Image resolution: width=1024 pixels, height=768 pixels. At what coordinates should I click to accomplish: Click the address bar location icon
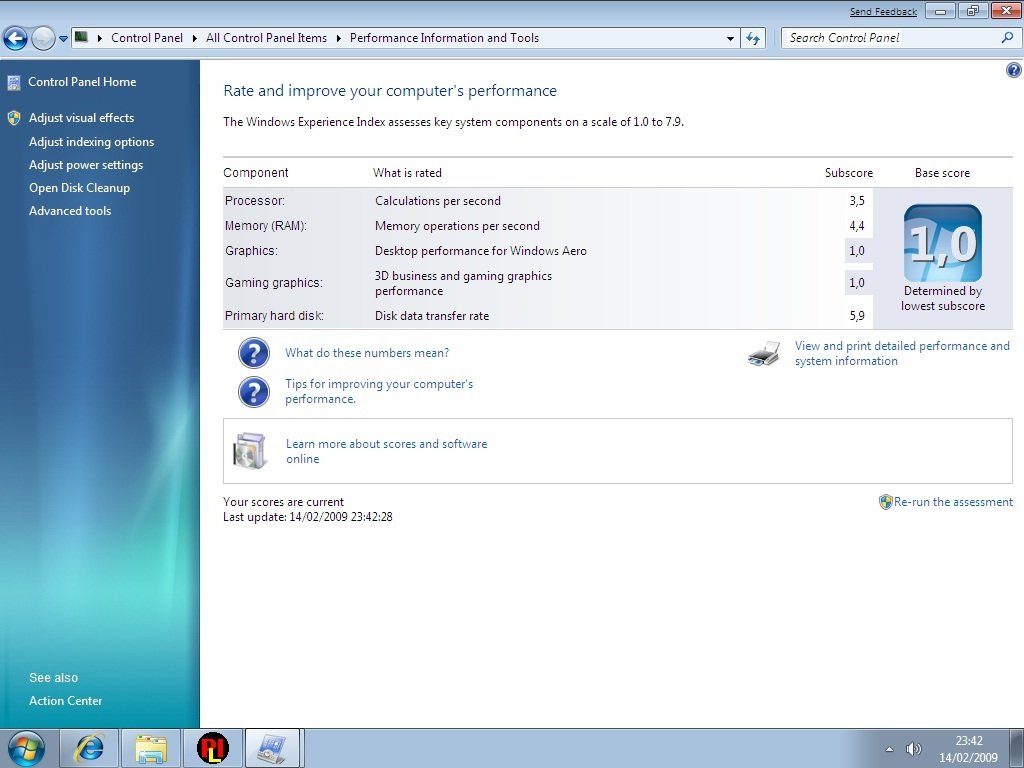tap(82, 37)
